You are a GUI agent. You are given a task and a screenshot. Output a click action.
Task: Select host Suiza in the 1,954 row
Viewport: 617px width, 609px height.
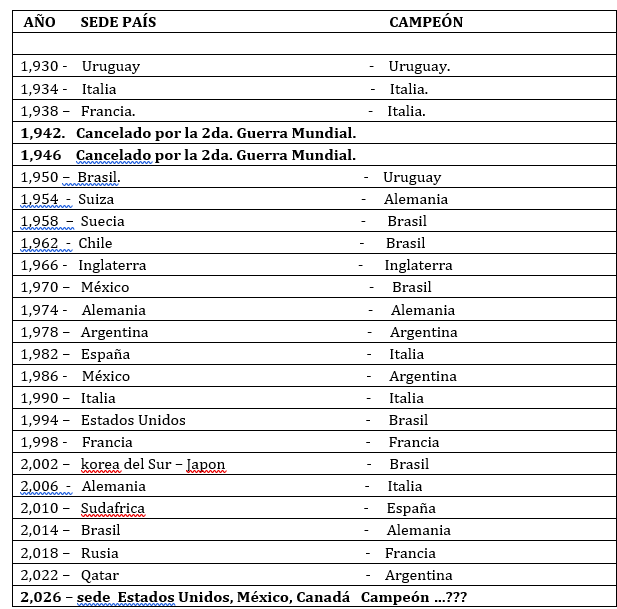point(96,199)
